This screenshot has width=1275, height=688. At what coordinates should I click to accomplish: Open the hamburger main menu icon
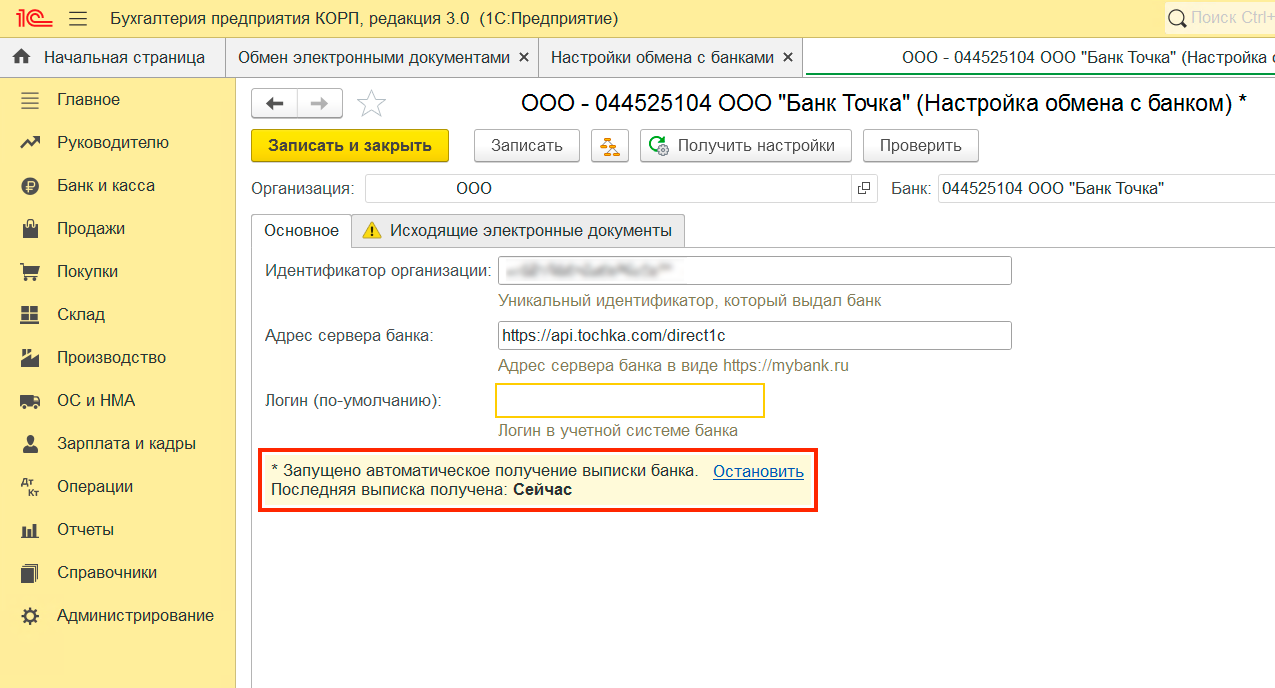[x=78, y=19]
